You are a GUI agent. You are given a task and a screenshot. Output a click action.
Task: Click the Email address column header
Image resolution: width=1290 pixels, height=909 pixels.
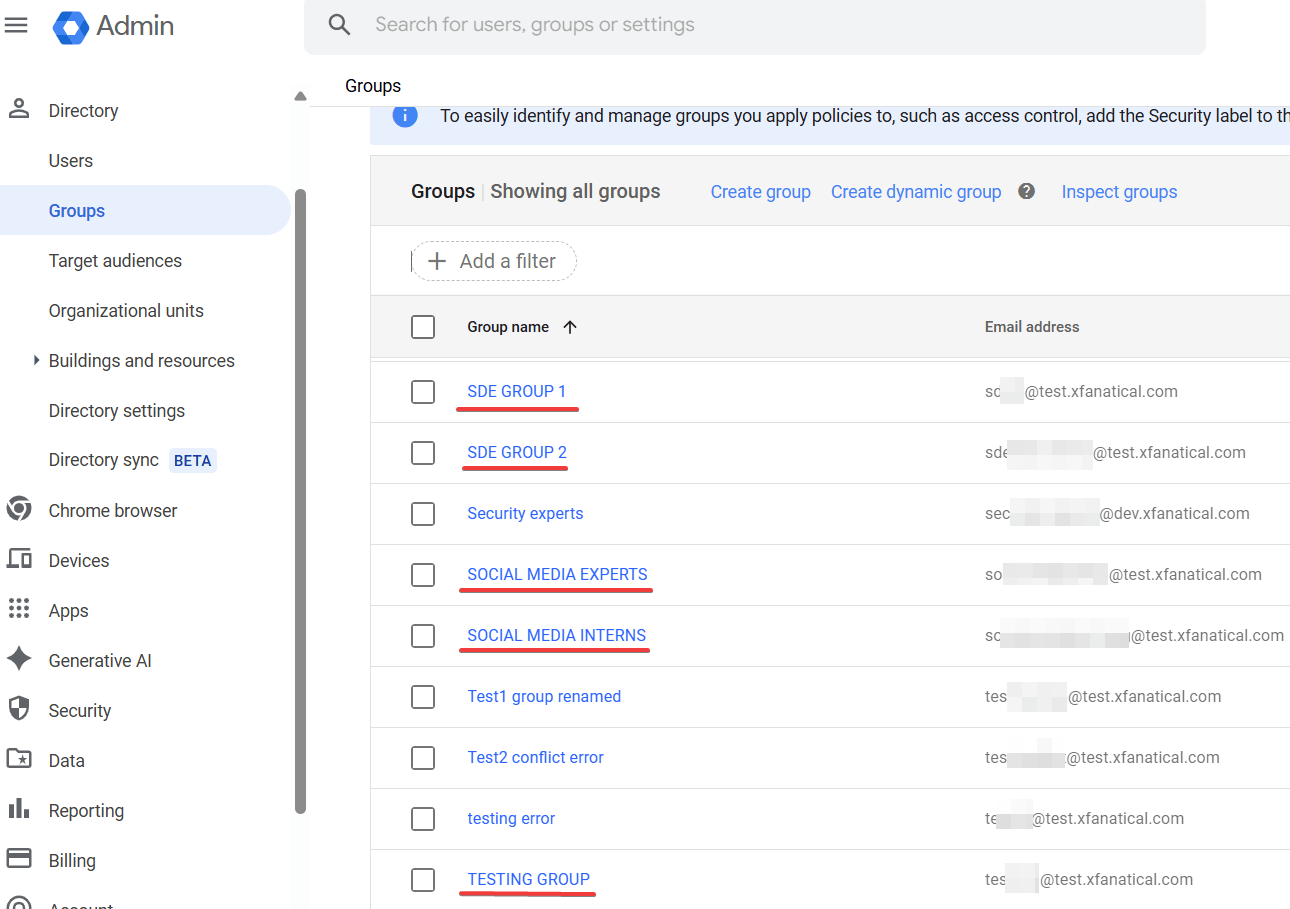pyautogui.click(x=1032, y=327)
